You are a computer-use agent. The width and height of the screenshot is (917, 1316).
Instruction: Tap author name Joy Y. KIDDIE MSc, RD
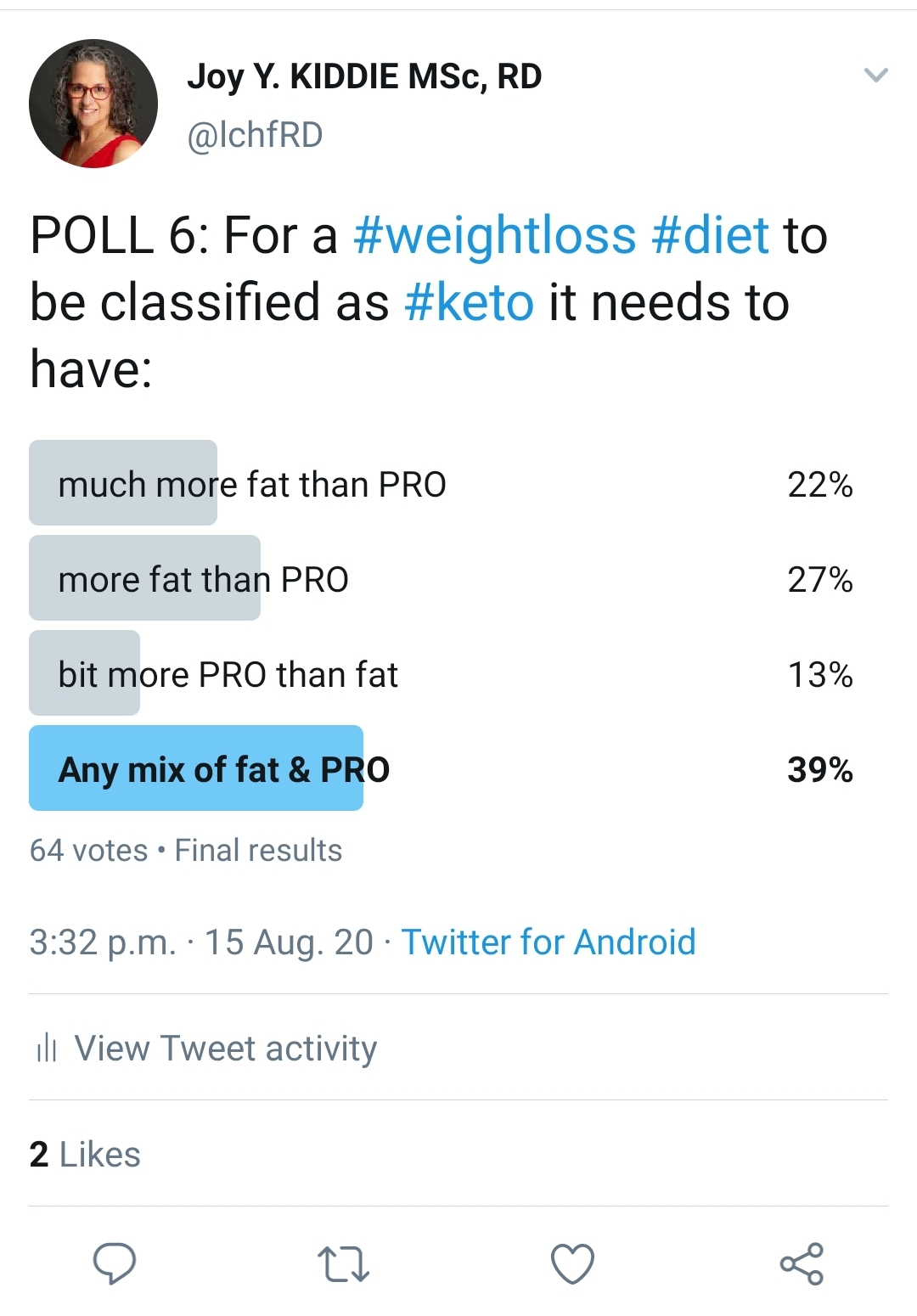coord(364,76)
